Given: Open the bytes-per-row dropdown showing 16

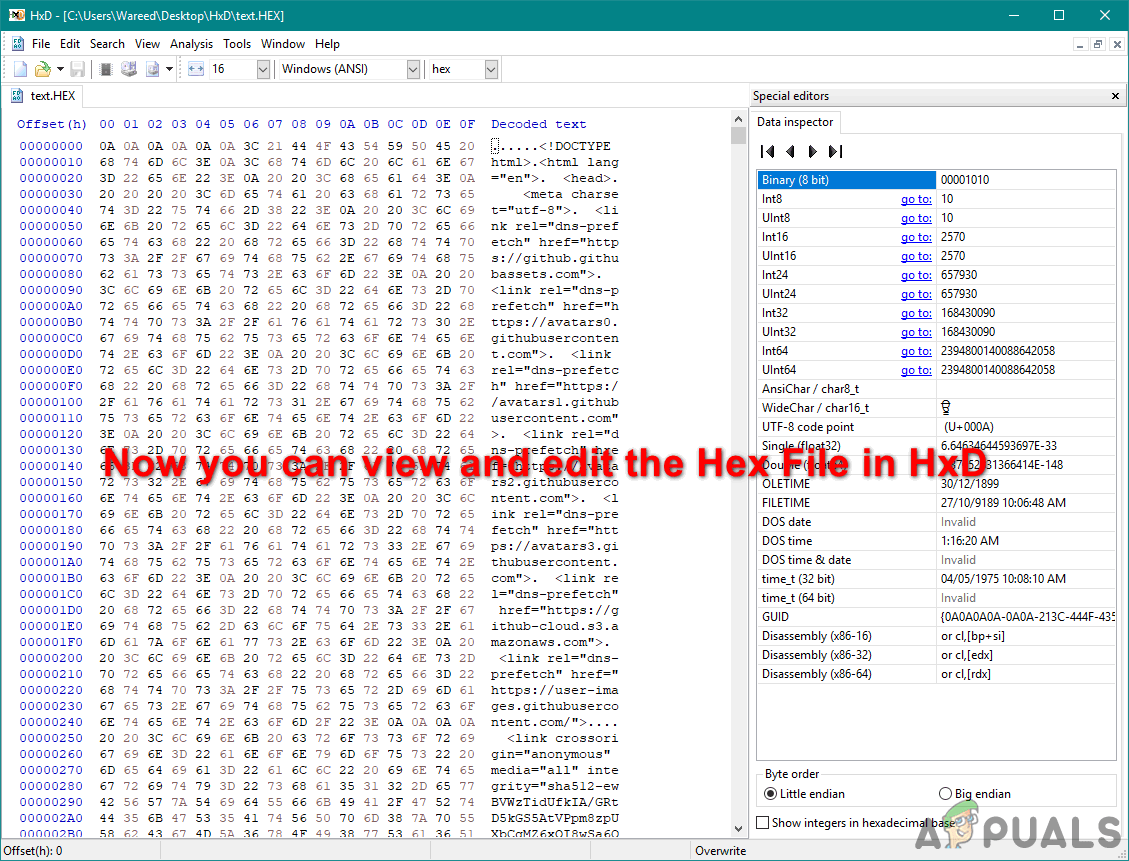Looking at the screenshot, I should (x=263, y=69).
